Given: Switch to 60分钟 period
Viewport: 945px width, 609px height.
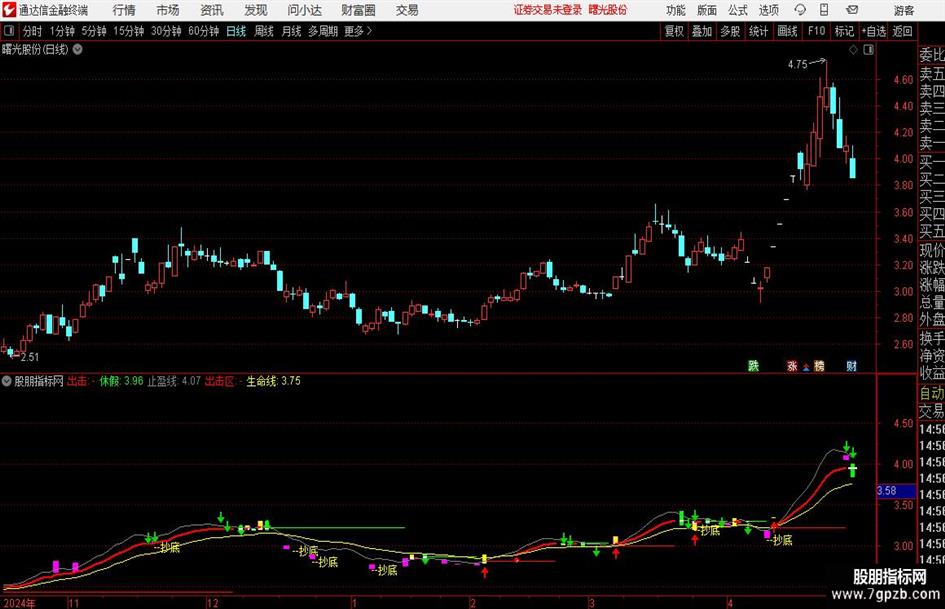Looking at the screenshot, I should point(204,31).
